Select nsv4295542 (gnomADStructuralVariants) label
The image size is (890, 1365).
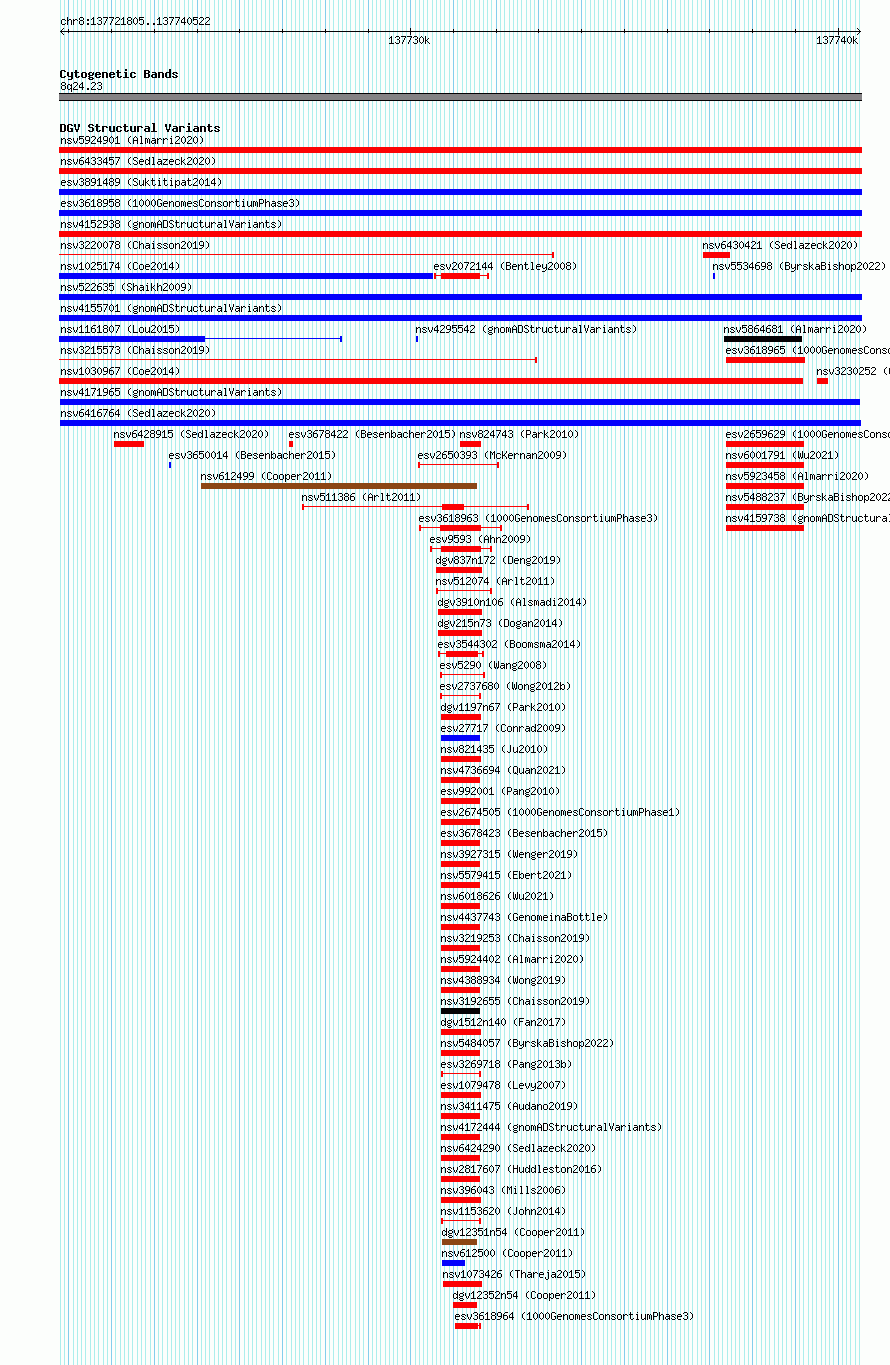(x=526, y=329)
